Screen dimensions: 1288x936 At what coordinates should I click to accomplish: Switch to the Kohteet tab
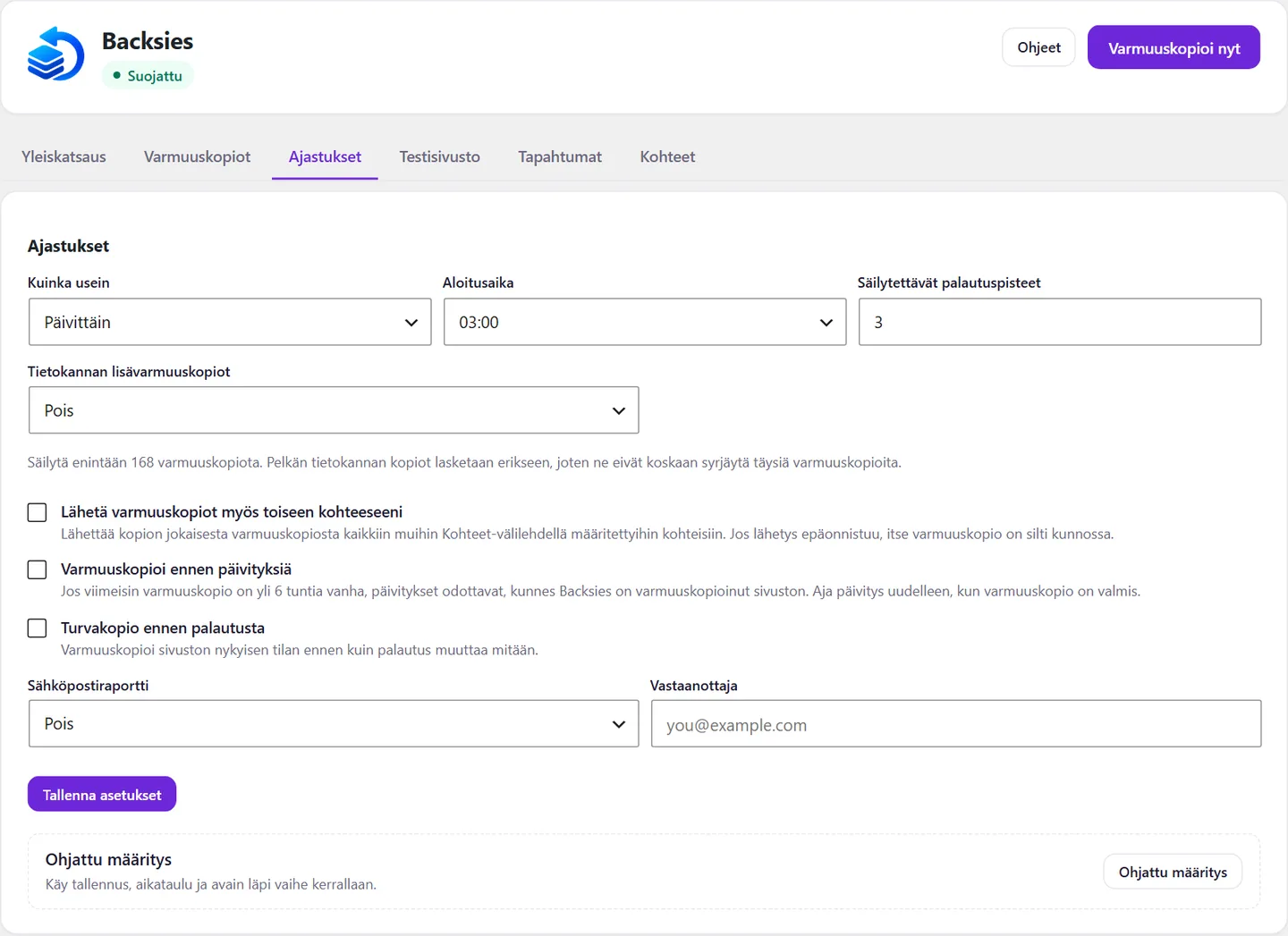coord(667,156)
